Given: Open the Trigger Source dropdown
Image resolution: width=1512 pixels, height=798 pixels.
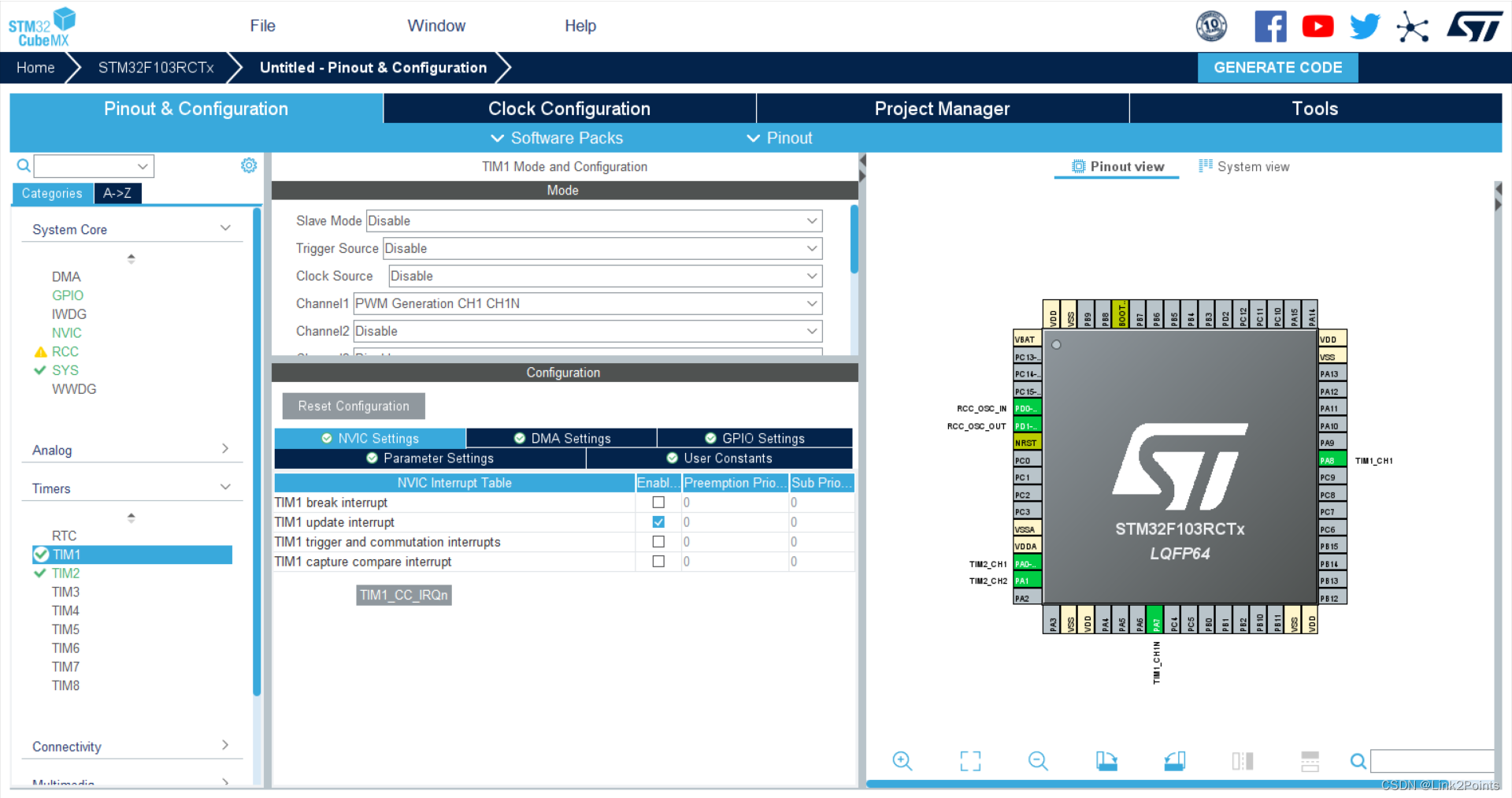Looking at the screenshot, I should click(602, 248).
